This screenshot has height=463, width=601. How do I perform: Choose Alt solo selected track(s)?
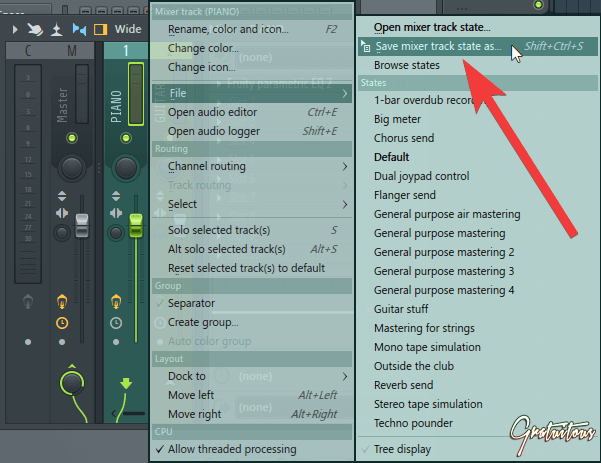coord(252,249)
